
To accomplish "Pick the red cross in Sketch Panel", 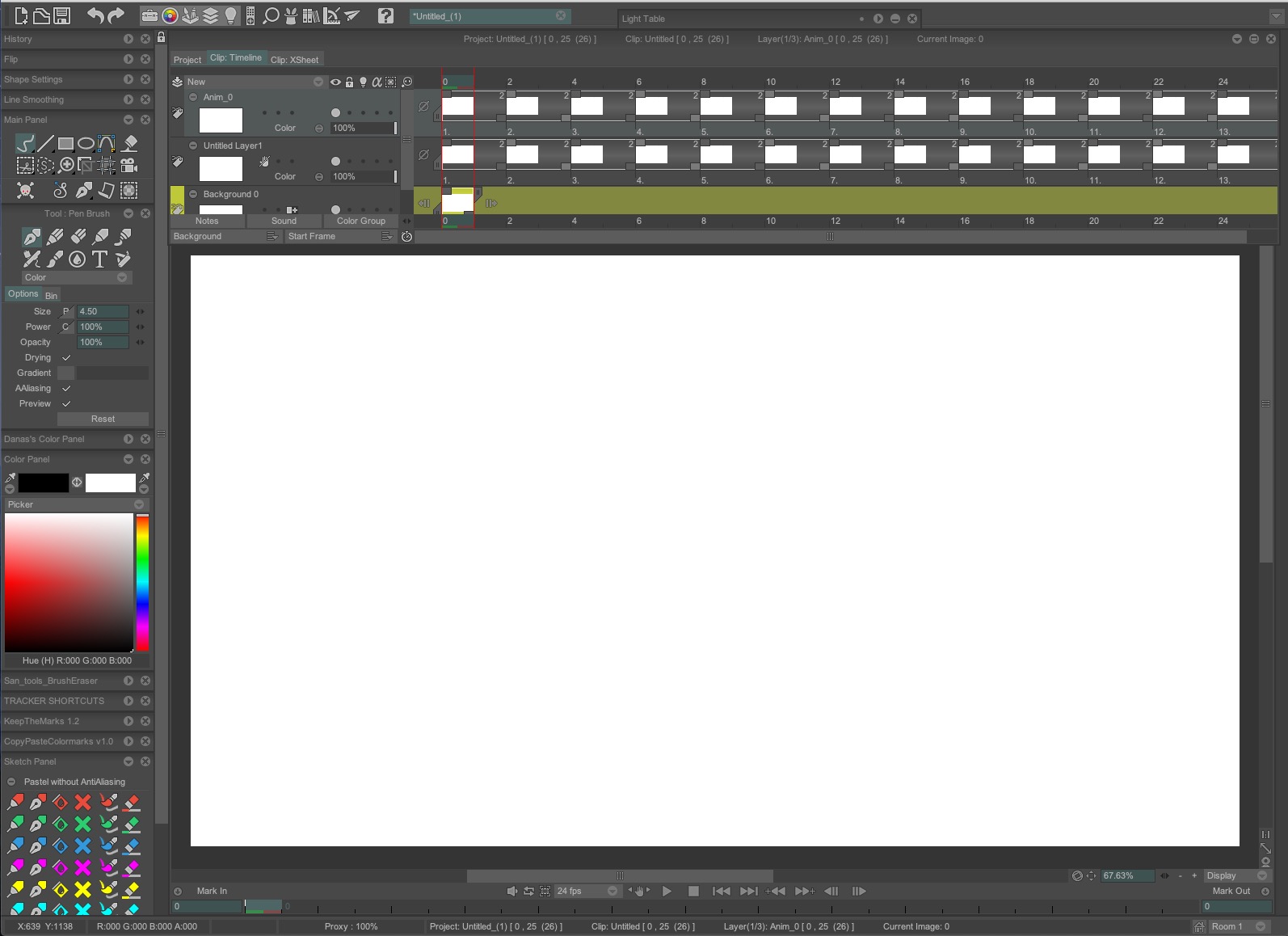I will (x=82, y=802).
